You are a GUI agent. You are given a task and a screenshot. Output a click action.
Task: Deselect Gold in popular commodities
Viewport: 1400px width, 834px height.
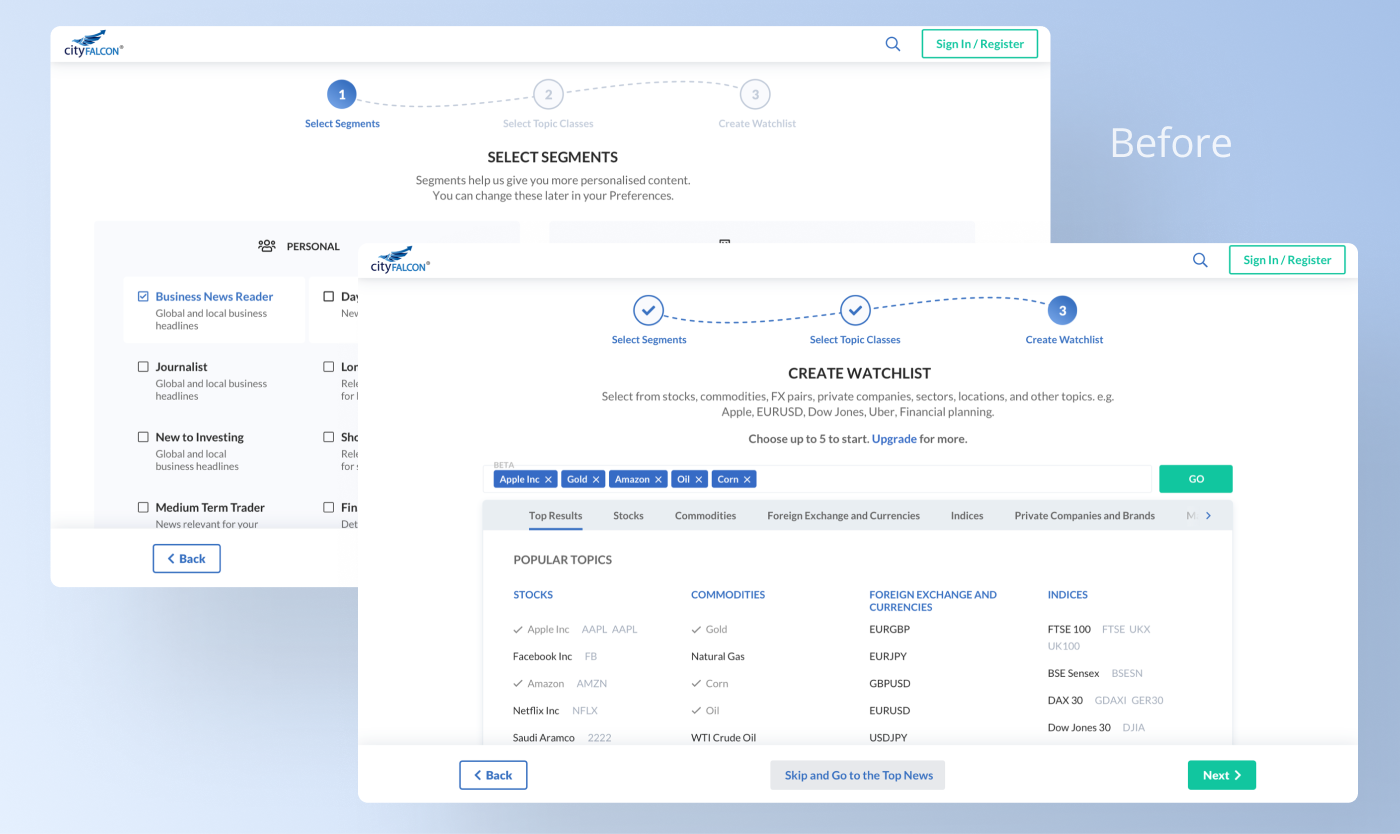coord(709,629)
